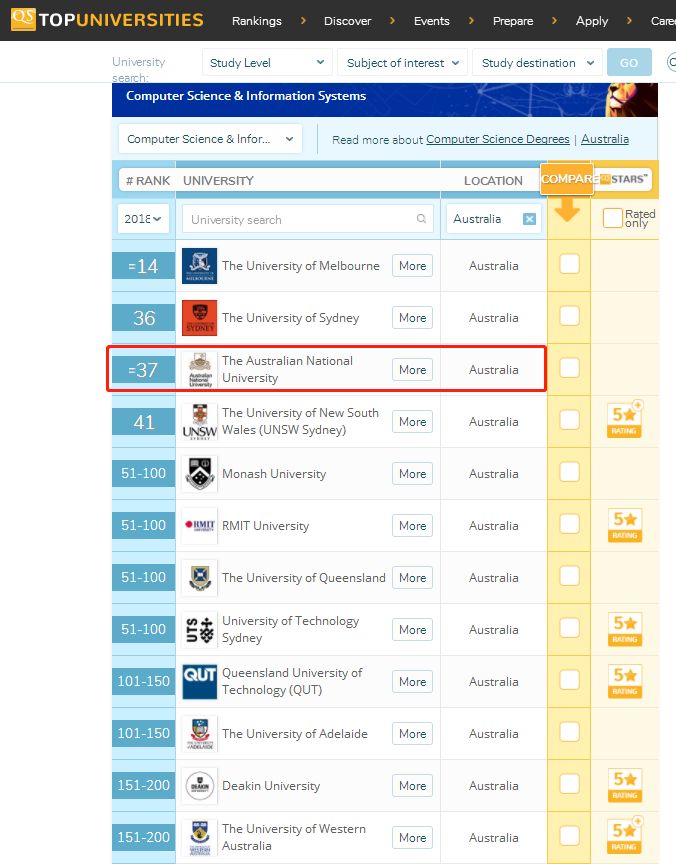Open UTS 5-star rating badge
Viewport: 676px width, 864px height.
coord(624,629)
